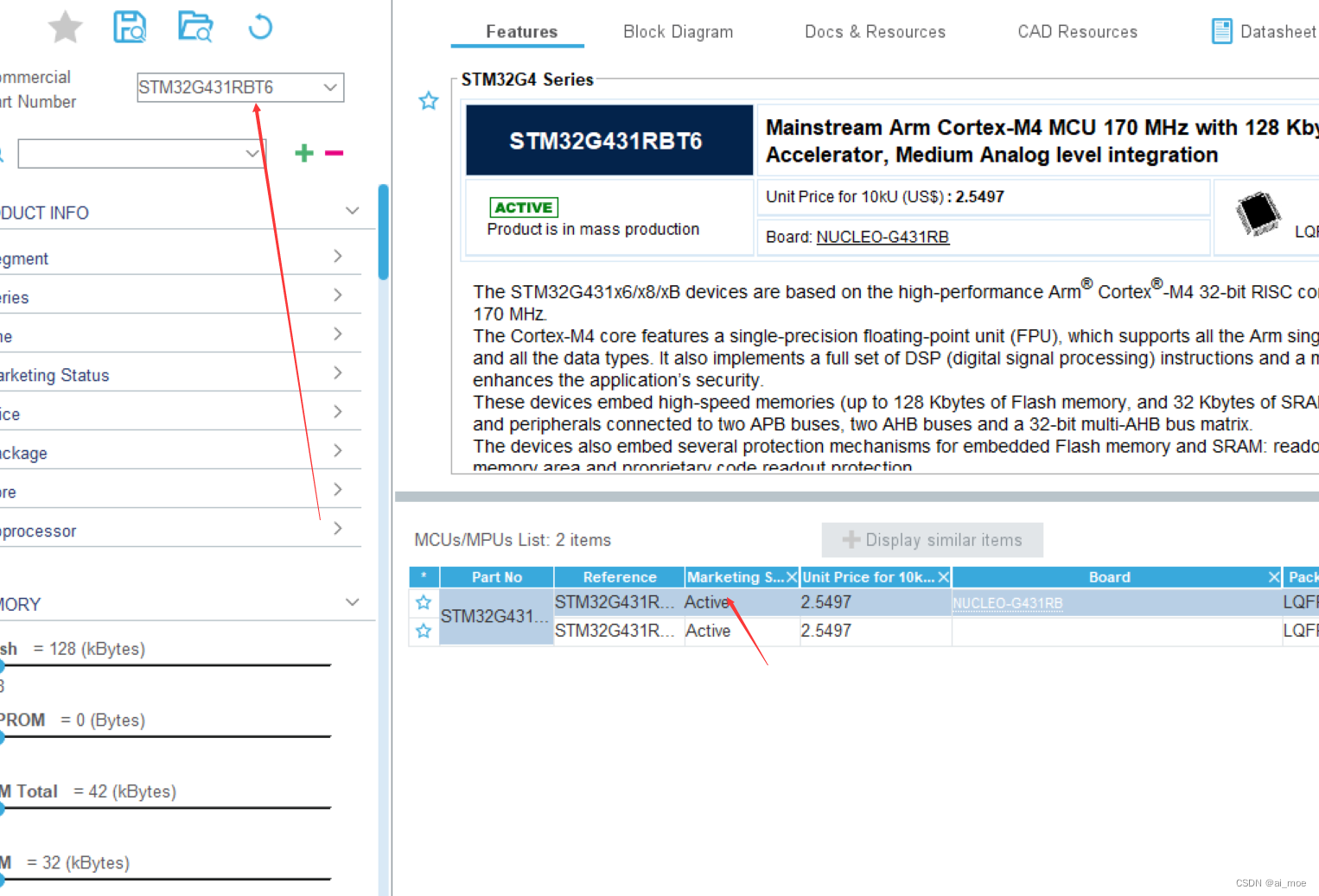Viewport: 1319px width, 896px height.
Task: Click the 2.5497 price in second row
Action: click(x=826, y=631)
